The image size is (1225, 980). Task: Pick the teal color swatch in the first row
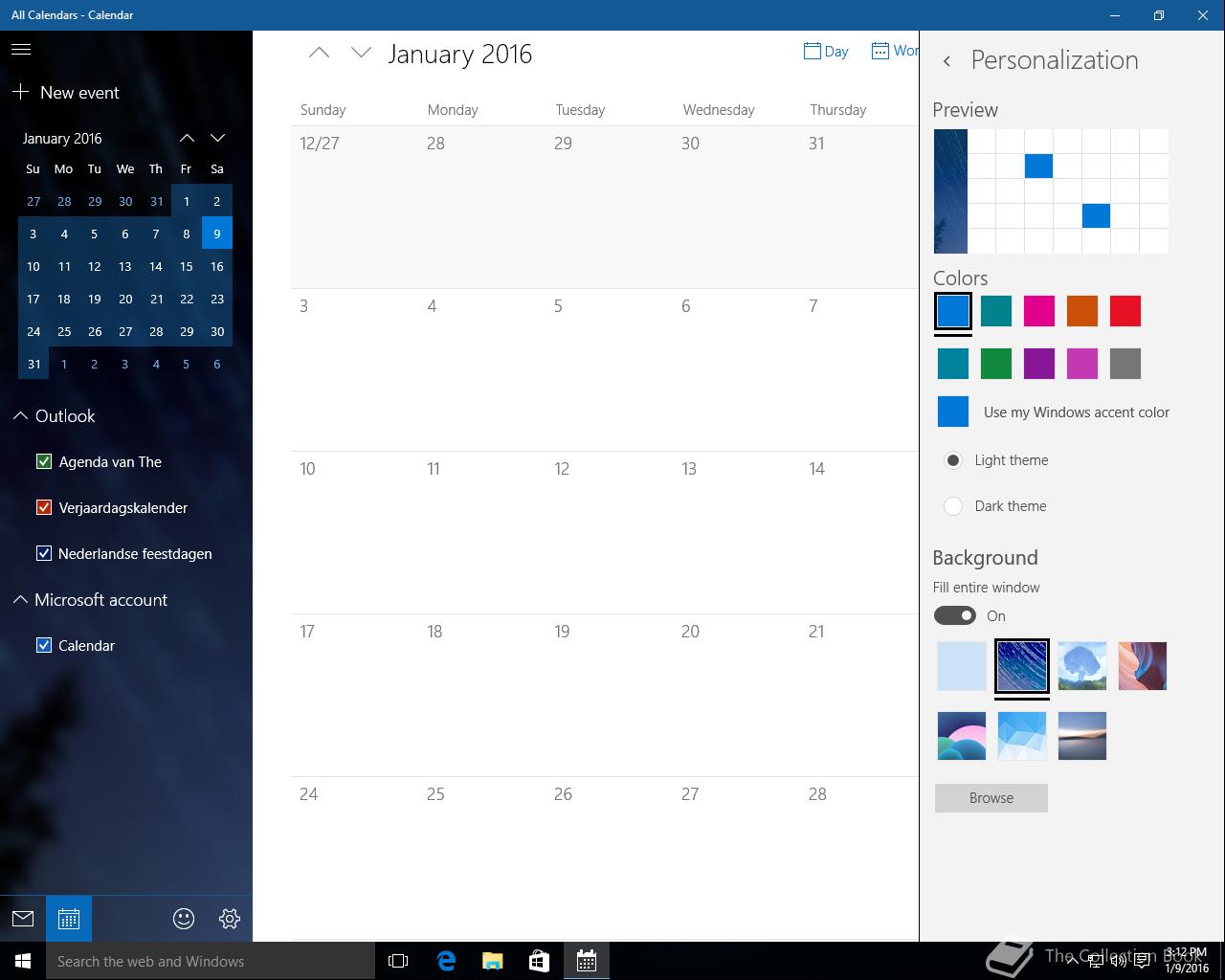point(996,311)
